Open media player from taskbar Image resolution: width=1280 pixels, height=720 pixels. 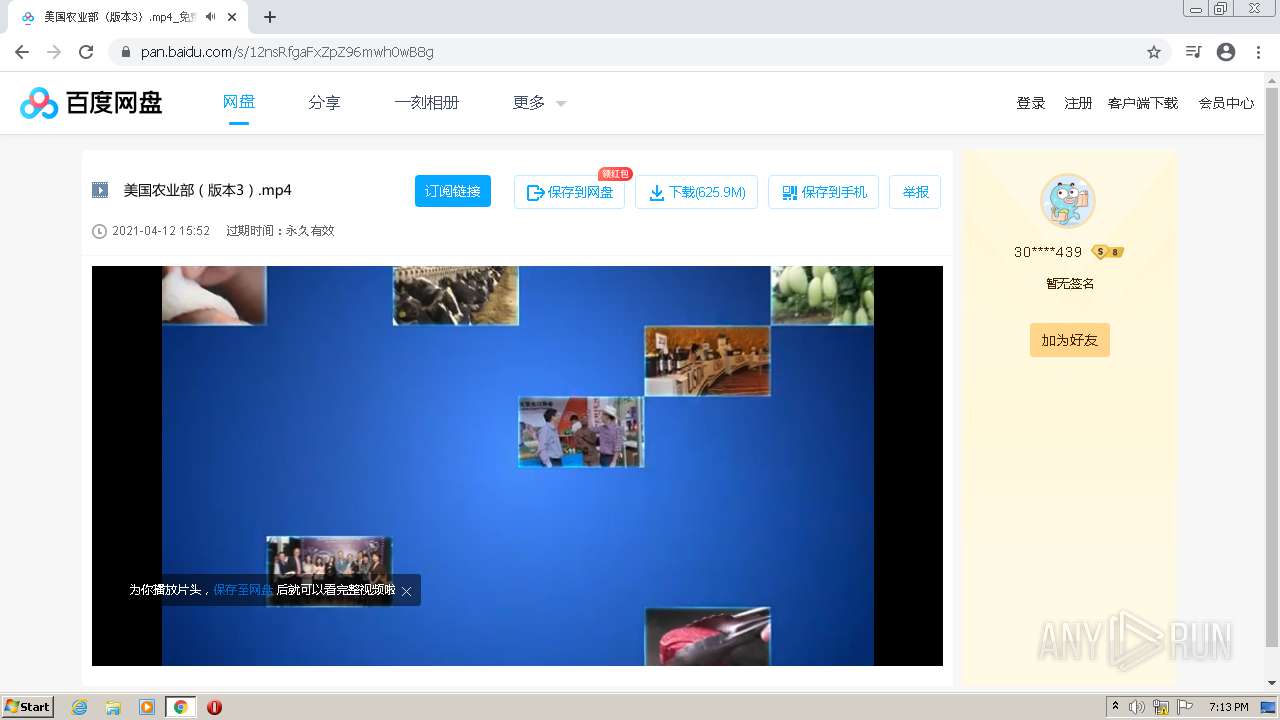147,707
